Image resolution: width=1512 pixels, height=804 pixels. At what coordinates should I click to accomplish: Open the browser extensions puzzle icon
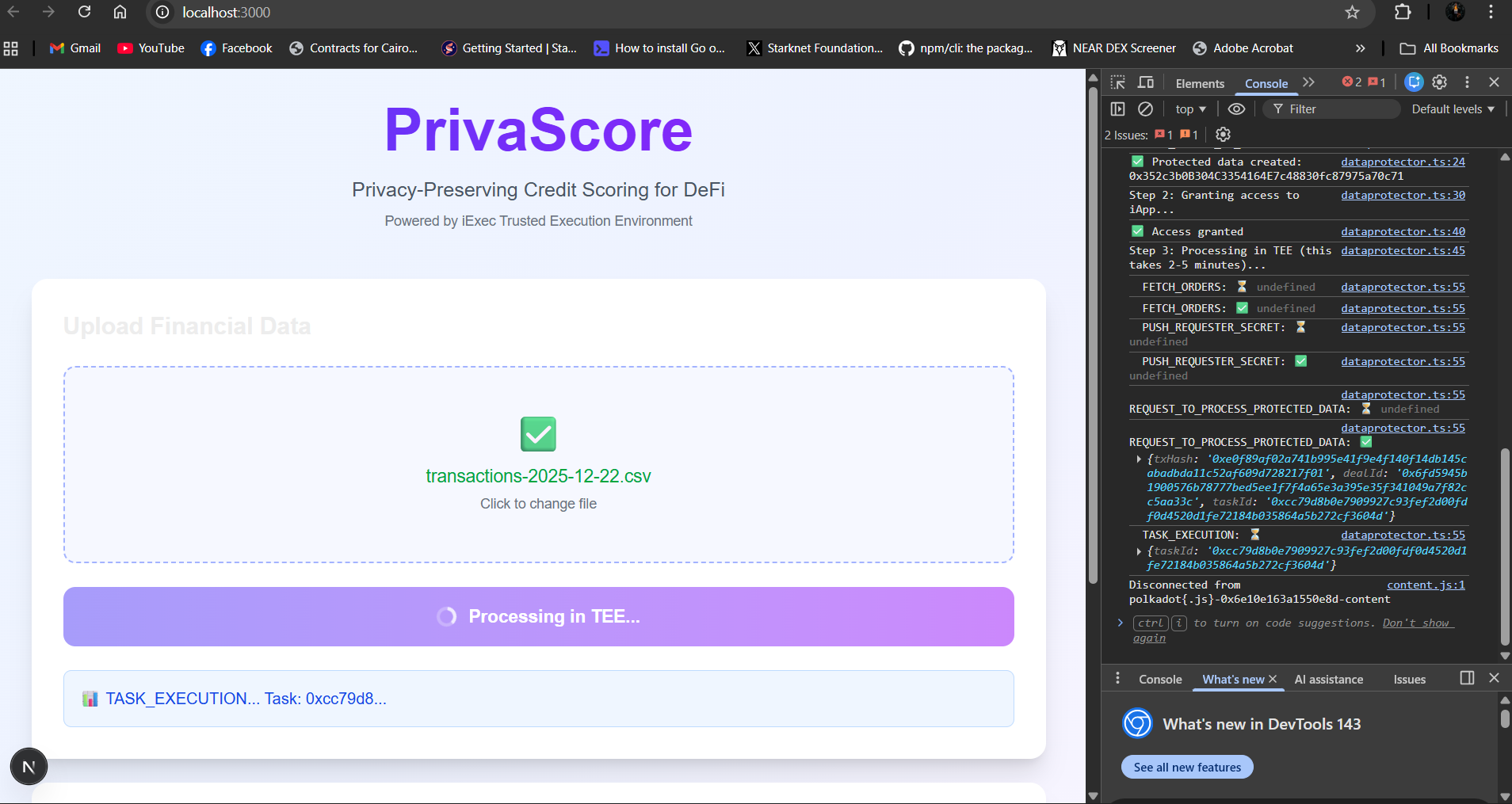pos(1403,13)
